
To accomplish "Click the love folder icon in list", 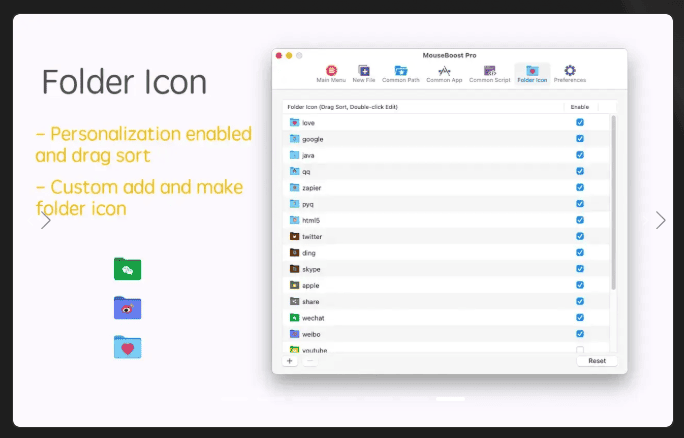I will [294, 123].
